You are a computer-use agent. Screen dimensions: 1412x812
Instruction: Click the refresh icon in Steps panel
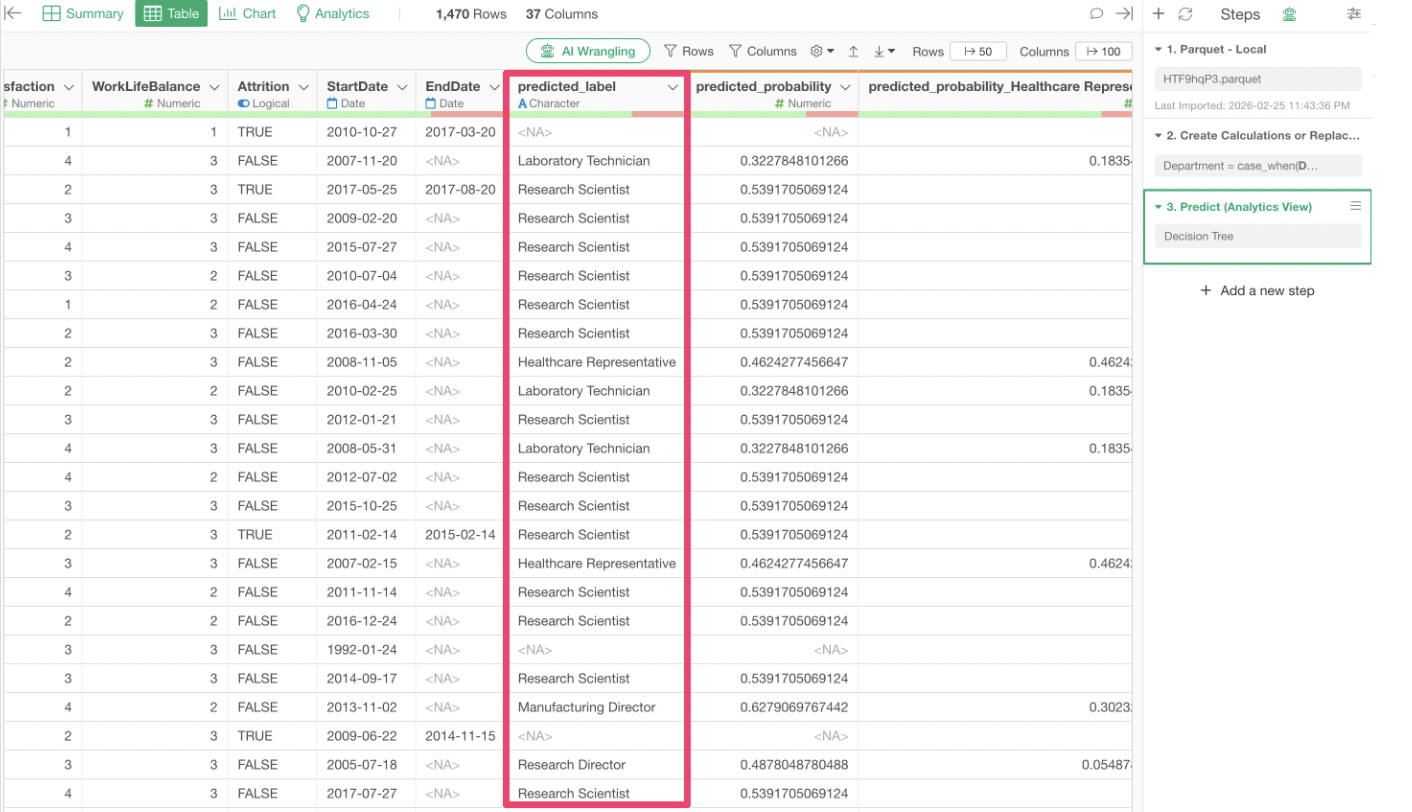point(1185,14)
